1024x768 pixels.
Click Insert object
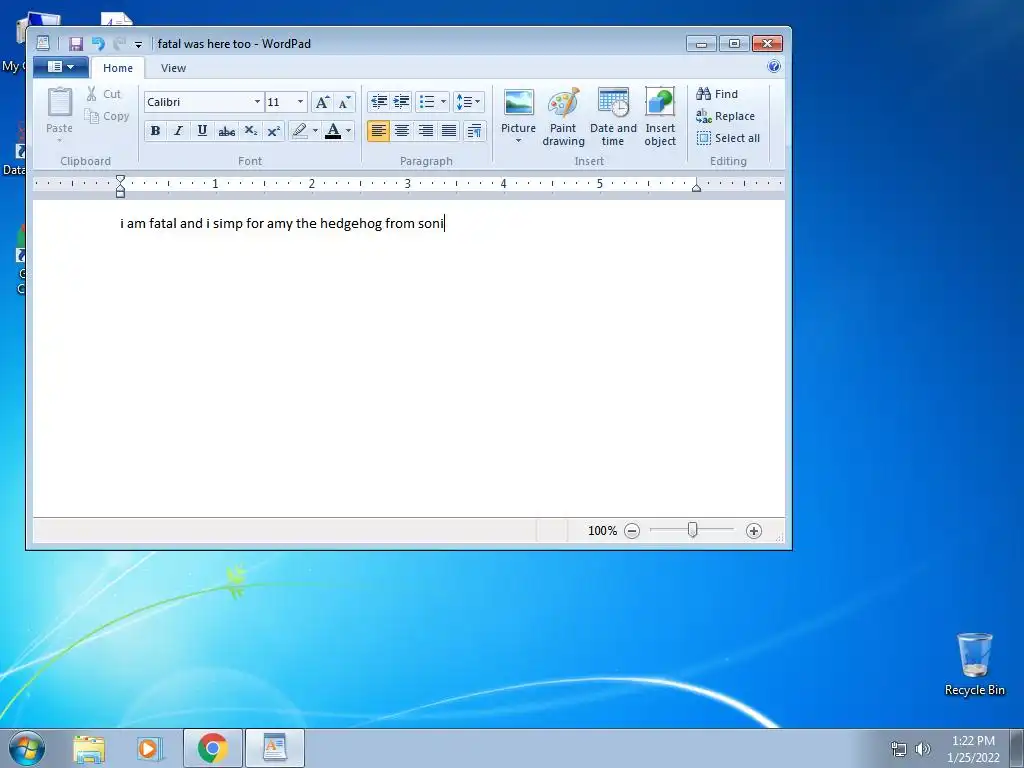(660, 117)
